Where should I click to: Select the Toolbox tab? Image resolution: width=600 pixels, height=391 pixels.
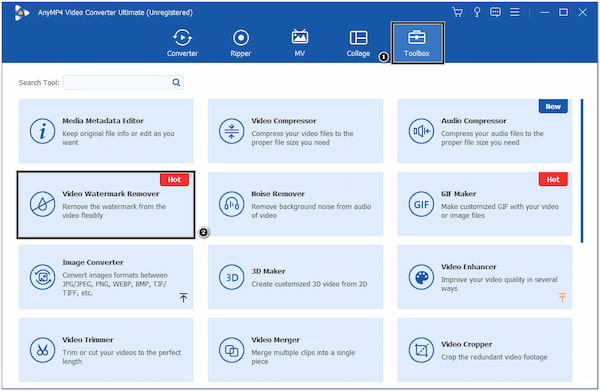(x=417, y=42)
